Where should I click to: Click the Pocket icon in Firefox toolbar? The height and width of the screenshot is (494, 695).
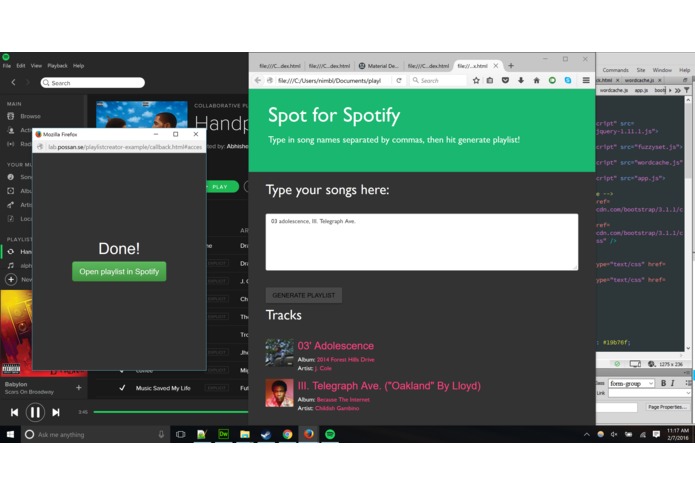tap(505, 80)
